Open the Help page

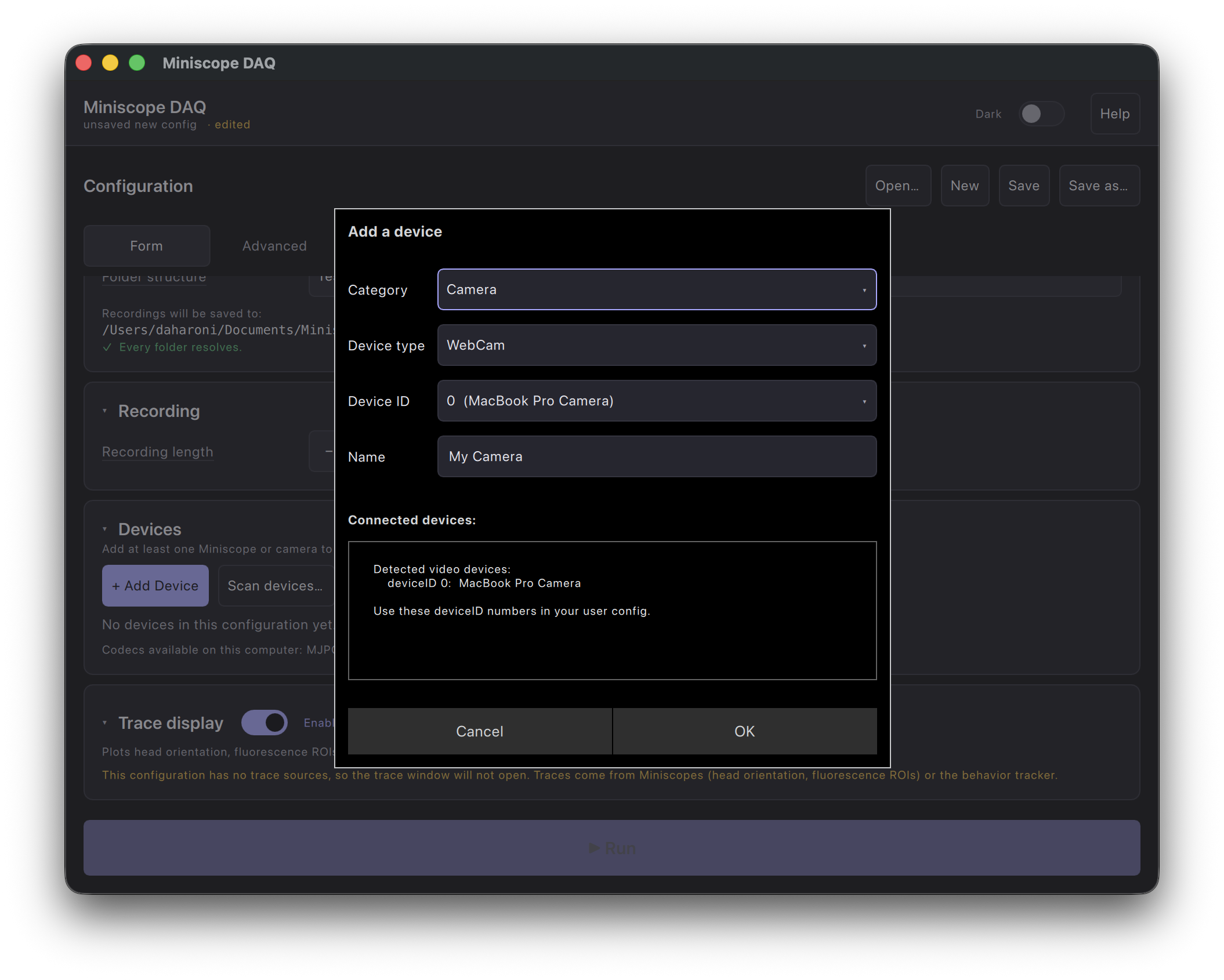(x=1115, y=114)
